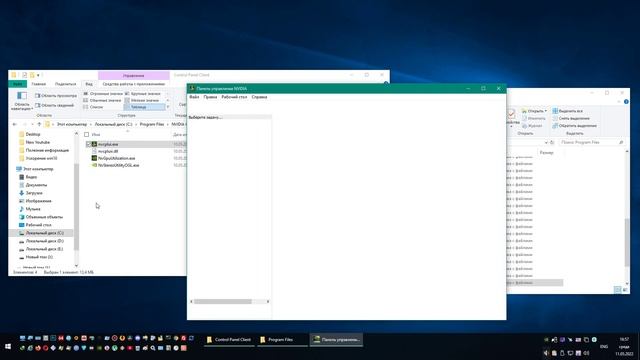Select Мелкие значки layout

[x=142, y=100]
